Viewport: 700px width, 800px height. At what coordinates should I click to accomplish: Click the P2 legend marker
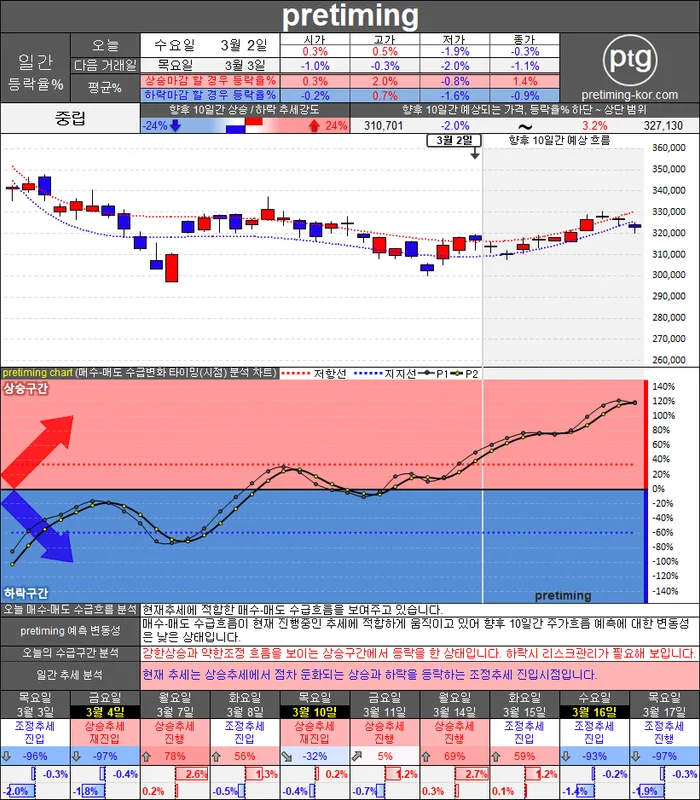coord(457,373)
